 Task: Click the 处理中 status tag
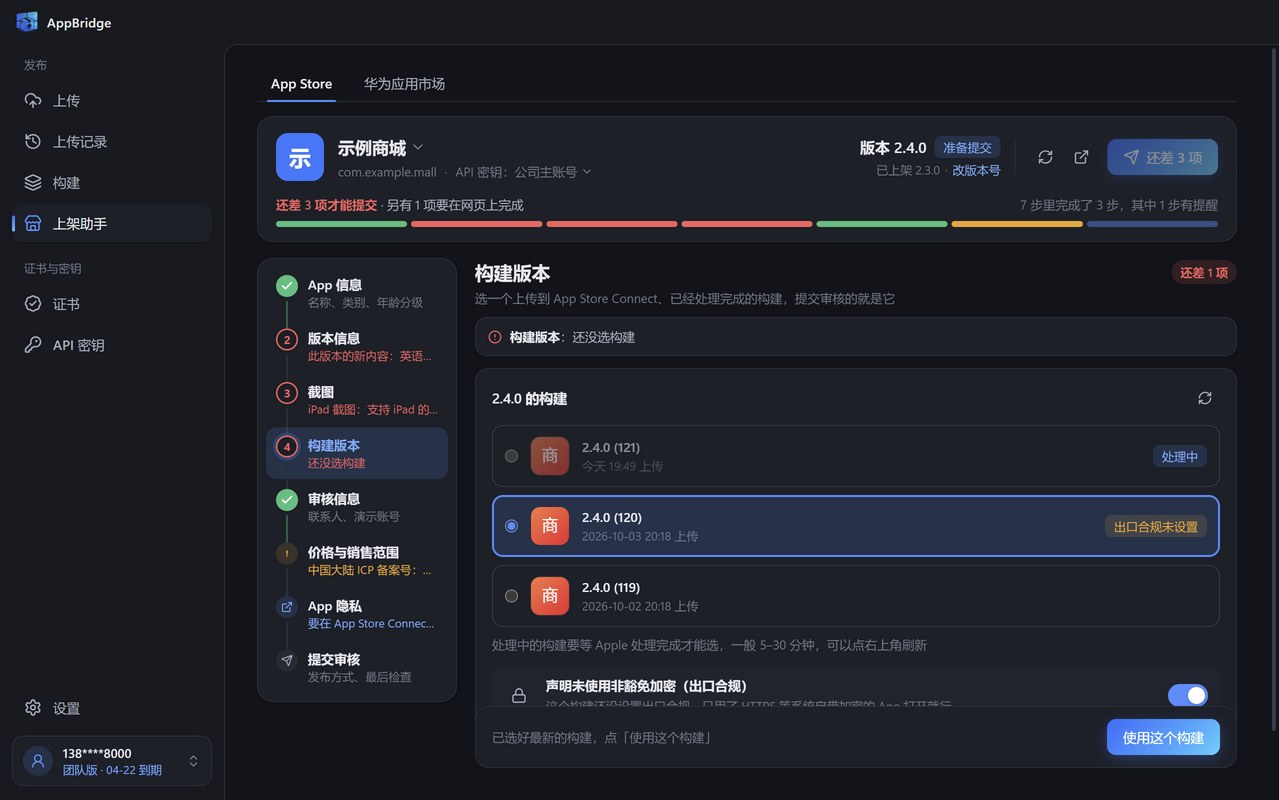coord(1180,456)
